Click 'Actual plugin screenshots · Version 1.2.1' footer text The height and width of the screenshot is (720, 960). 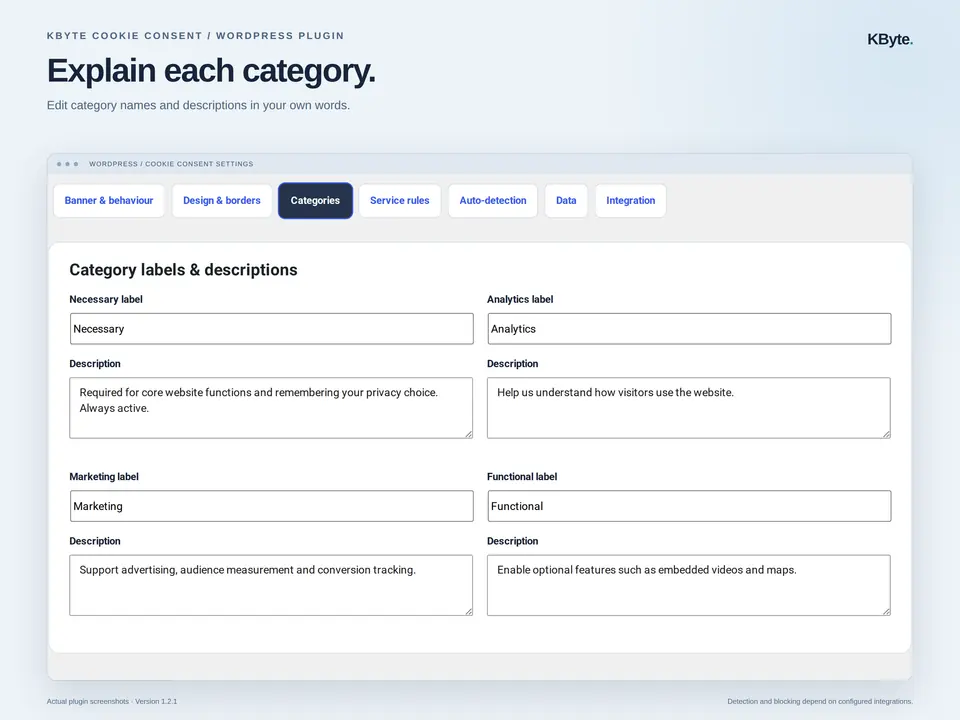point(112,702)
